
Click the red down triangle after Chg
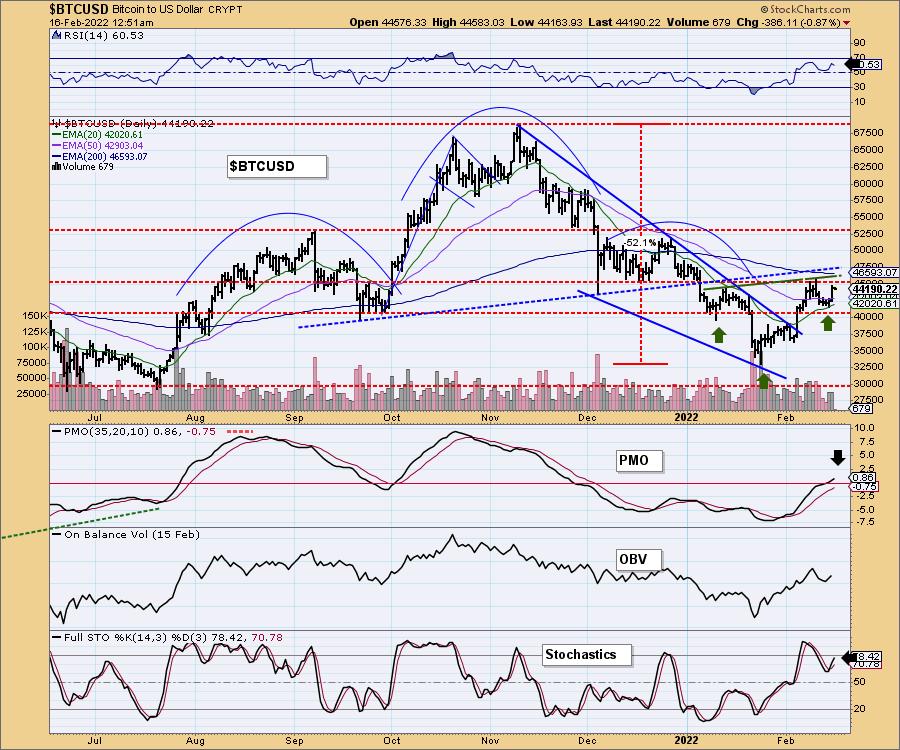click(847, 23)
